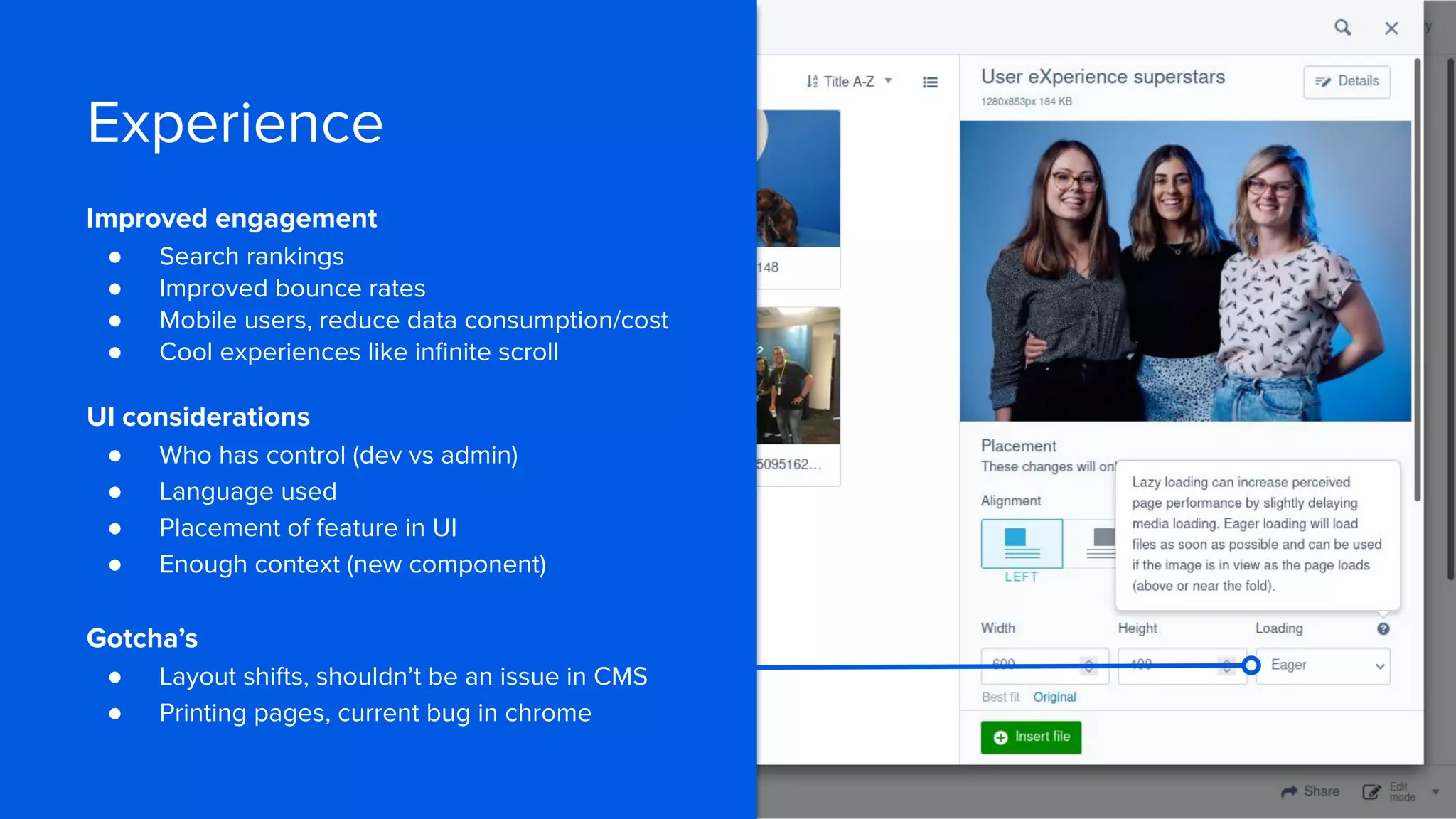
Task: Expand the arrow beside Edit mode
Action: 1435,791
